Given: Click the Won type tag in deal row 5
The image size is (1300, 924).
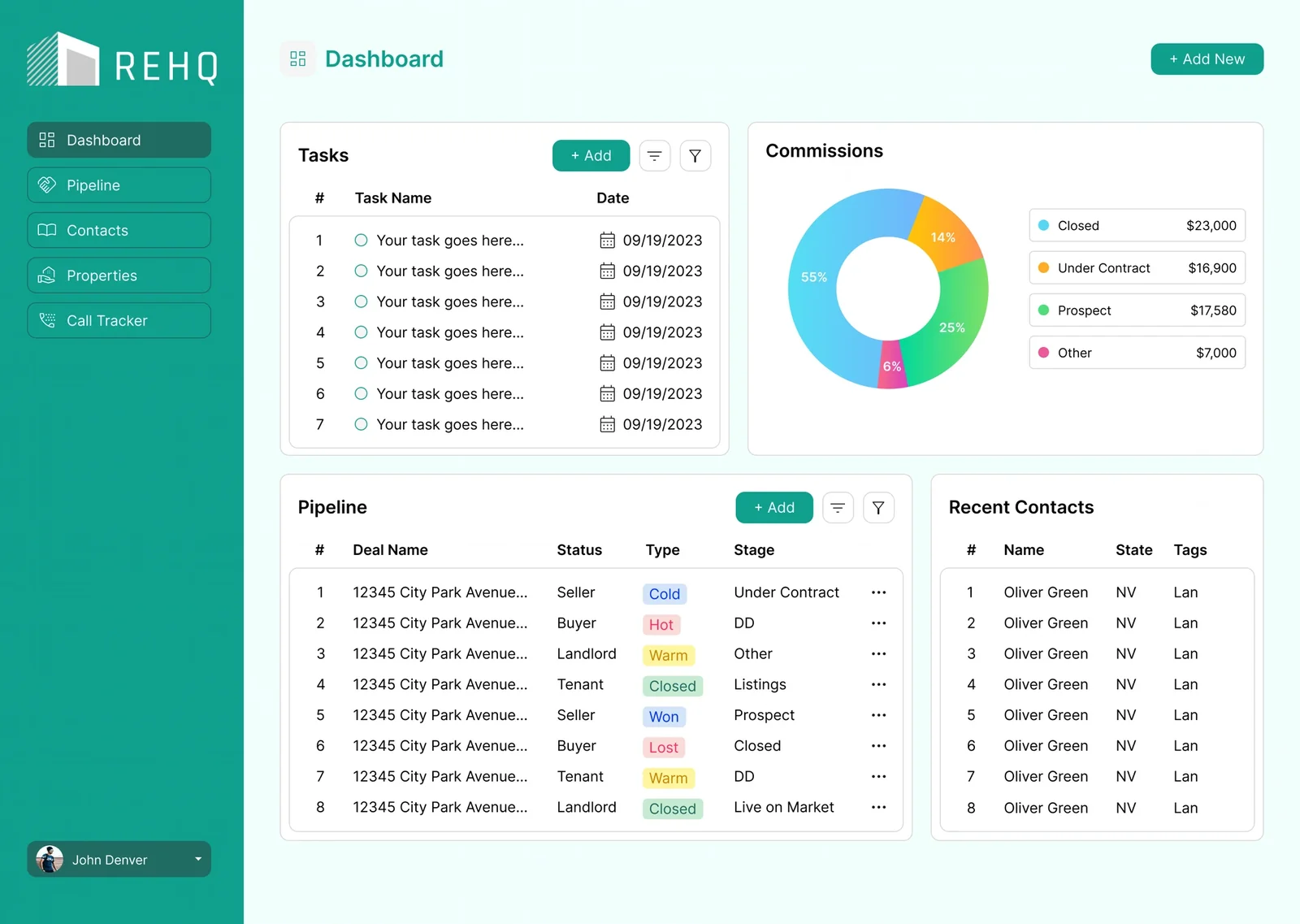Looking at the screenshot, I should [664, 717].
